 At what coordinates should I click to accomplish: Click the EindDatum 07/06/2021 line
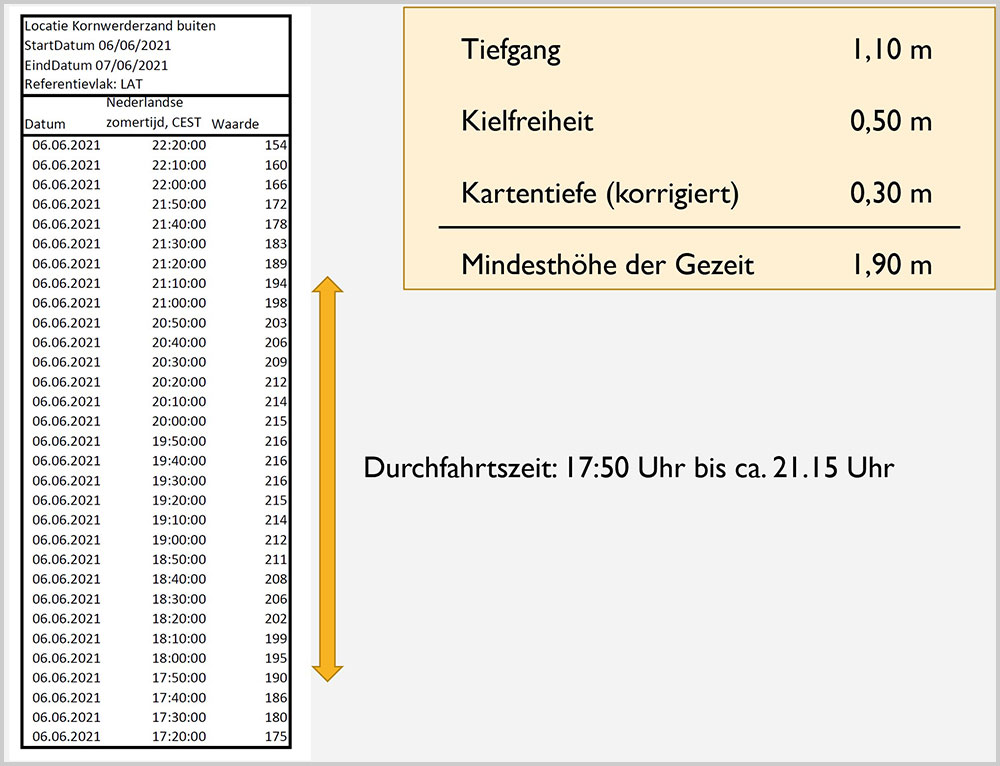click(x=95, y=65)
